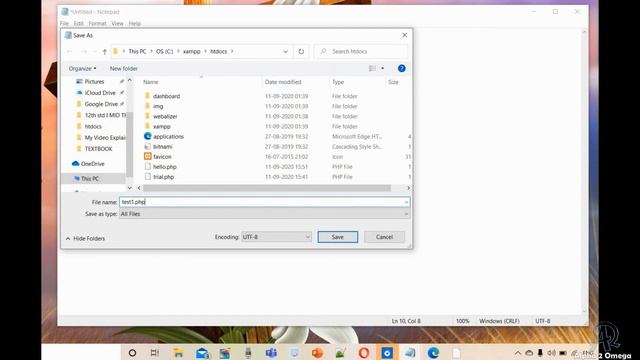Sort by Size column header

393,82
